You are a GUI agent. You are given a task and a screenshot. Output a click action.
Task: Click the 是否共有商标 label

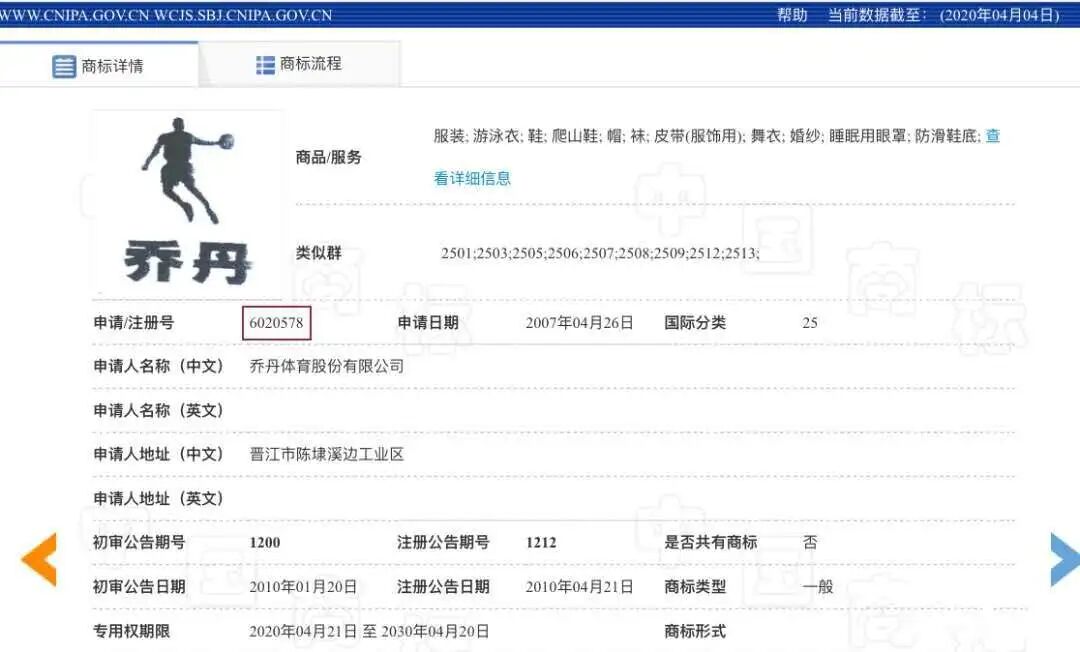pyautogui.click(x=710, y=543)
